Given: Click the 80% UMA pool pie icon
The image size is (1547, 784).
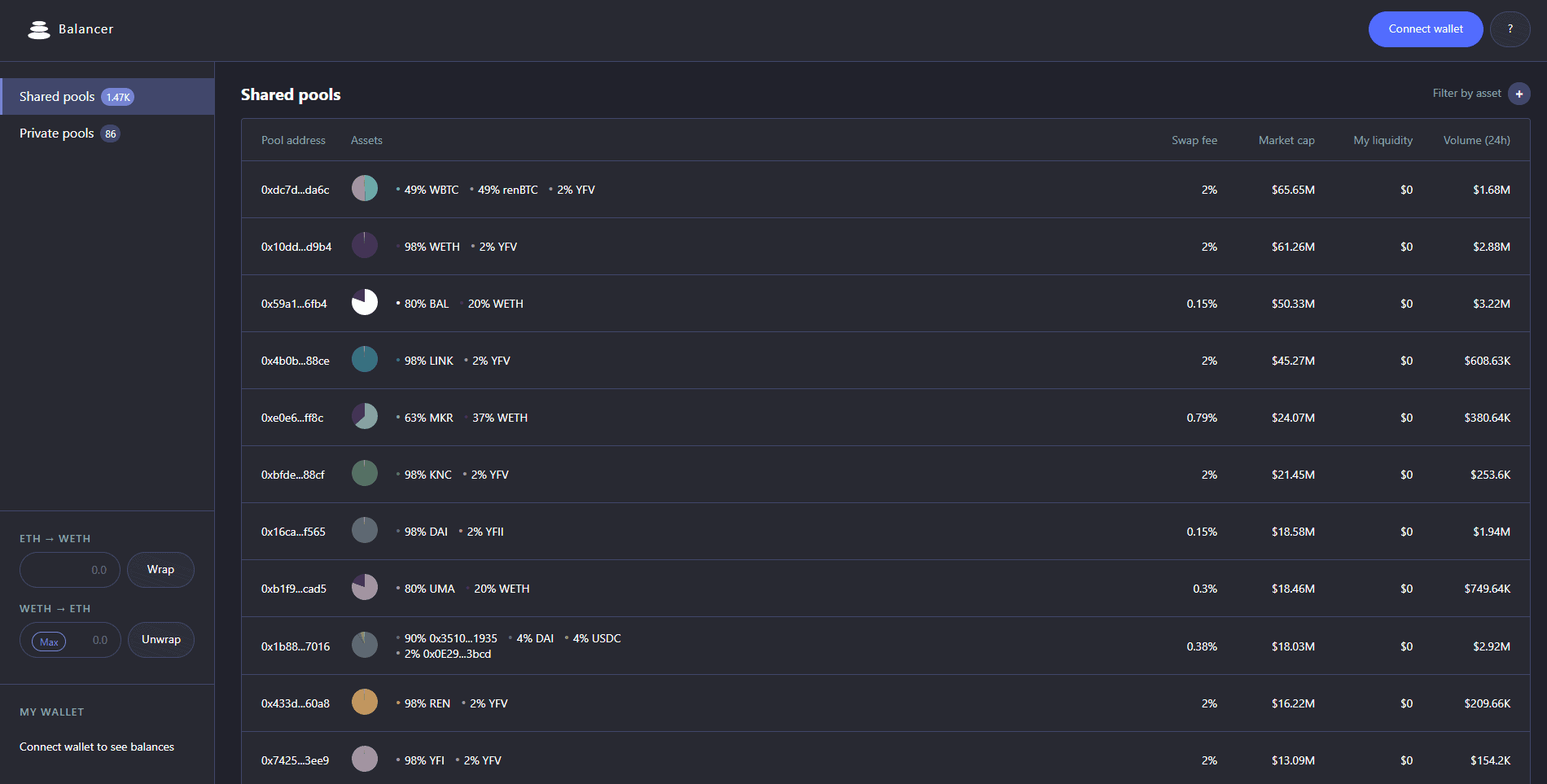Looking at the screenshot, I should point(364,587).
